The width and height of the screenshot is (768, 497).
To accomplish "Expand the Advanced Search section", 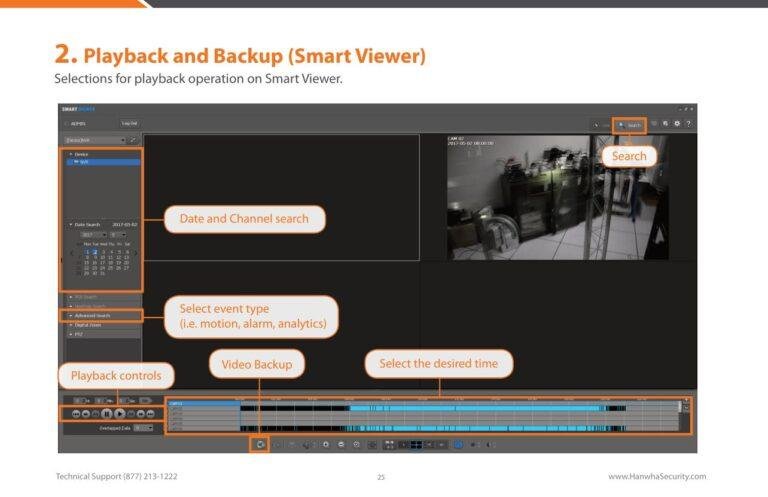I will tap(103, 316).
